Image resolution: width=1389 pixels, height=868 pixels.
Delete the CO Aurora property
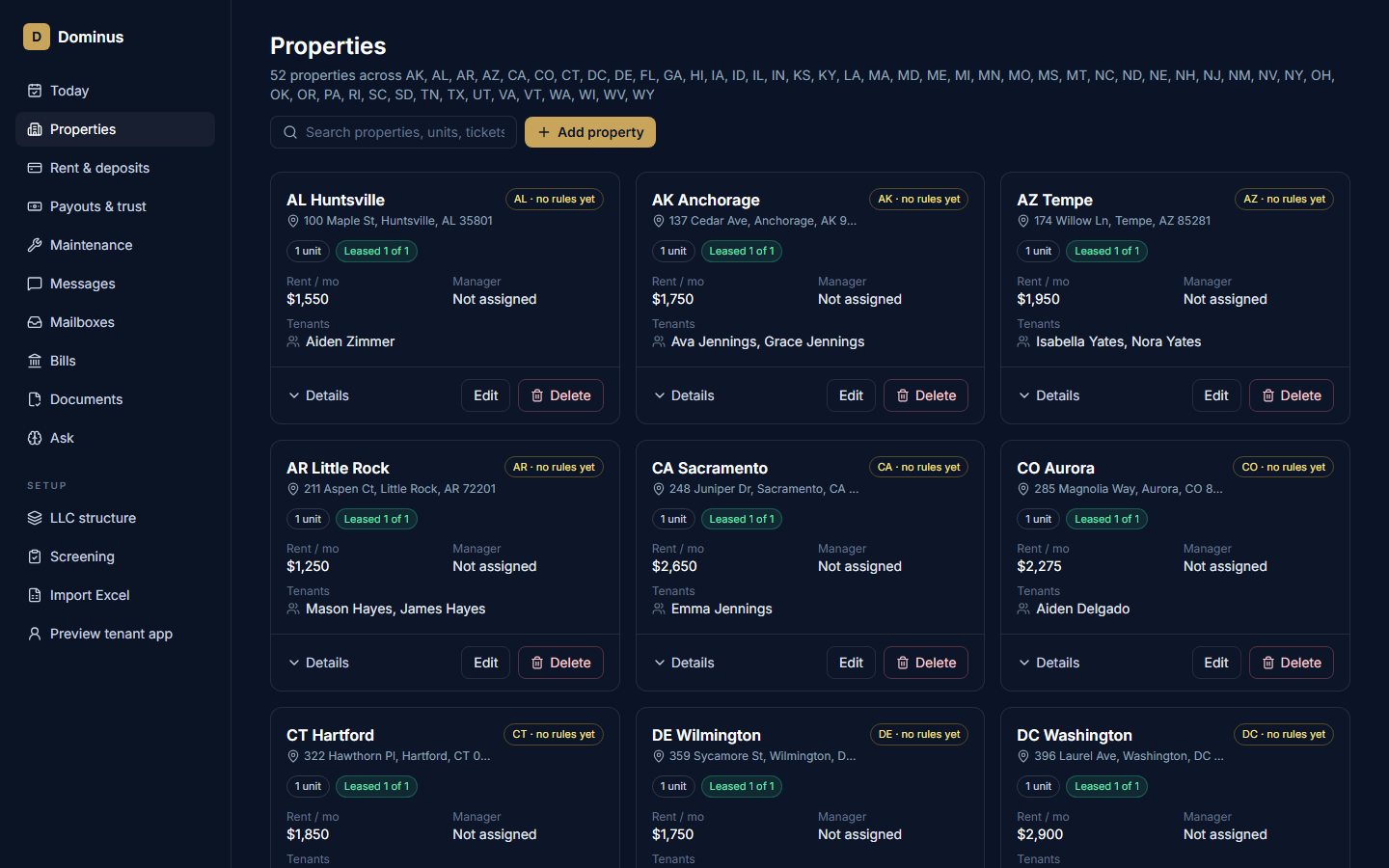coord(1291,663)
